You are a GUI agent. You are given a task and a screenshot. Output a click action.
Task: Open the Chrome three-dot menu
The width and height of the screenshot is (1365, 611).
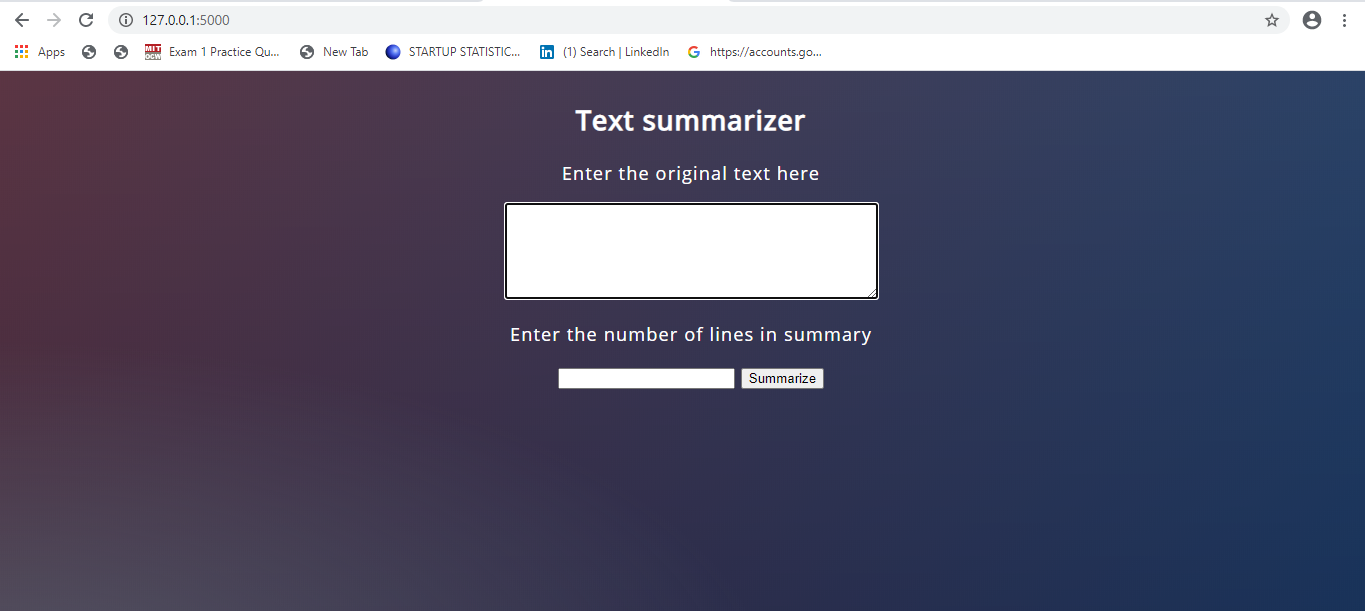tap(1344, 20)
